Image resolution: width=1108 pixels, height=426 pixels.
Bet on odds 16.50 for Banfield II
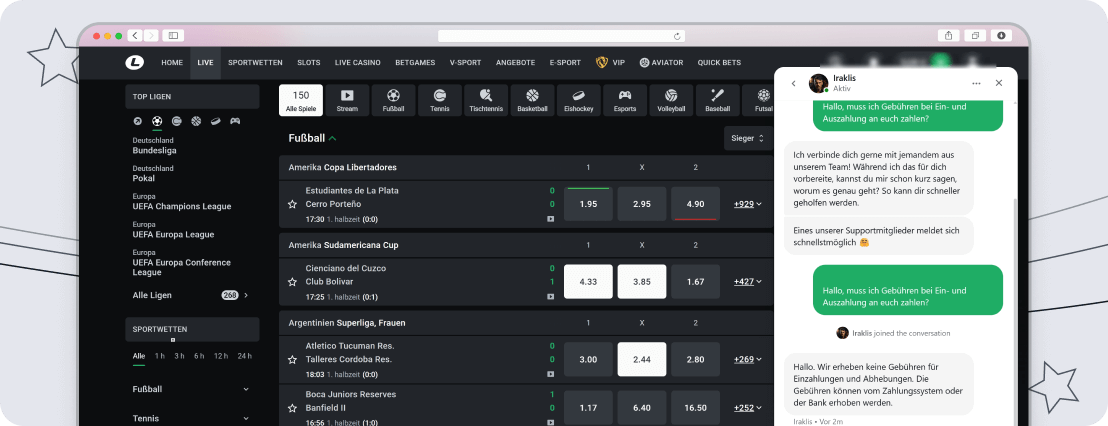click(x=695, y=408)
